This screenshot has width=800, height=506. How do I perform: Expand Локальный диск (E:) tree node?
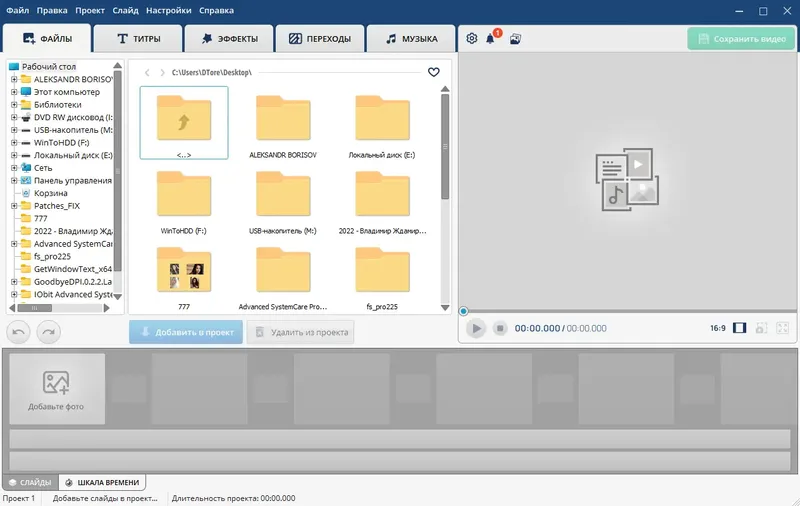pos(14,155)
